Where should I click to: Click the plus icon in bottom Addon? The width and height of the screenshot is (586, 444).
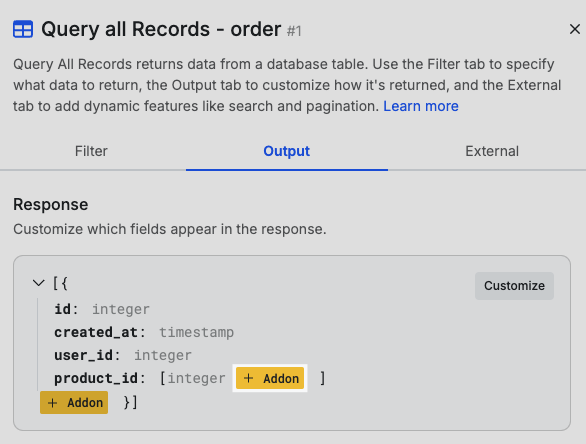click(53, 403)
